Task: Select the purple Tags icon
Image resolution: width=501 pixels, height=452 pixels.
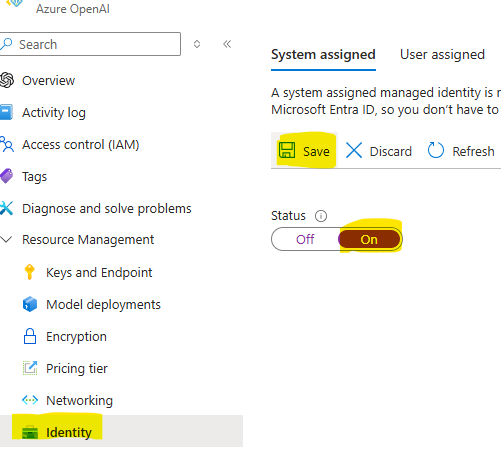Action: (6, 176)
